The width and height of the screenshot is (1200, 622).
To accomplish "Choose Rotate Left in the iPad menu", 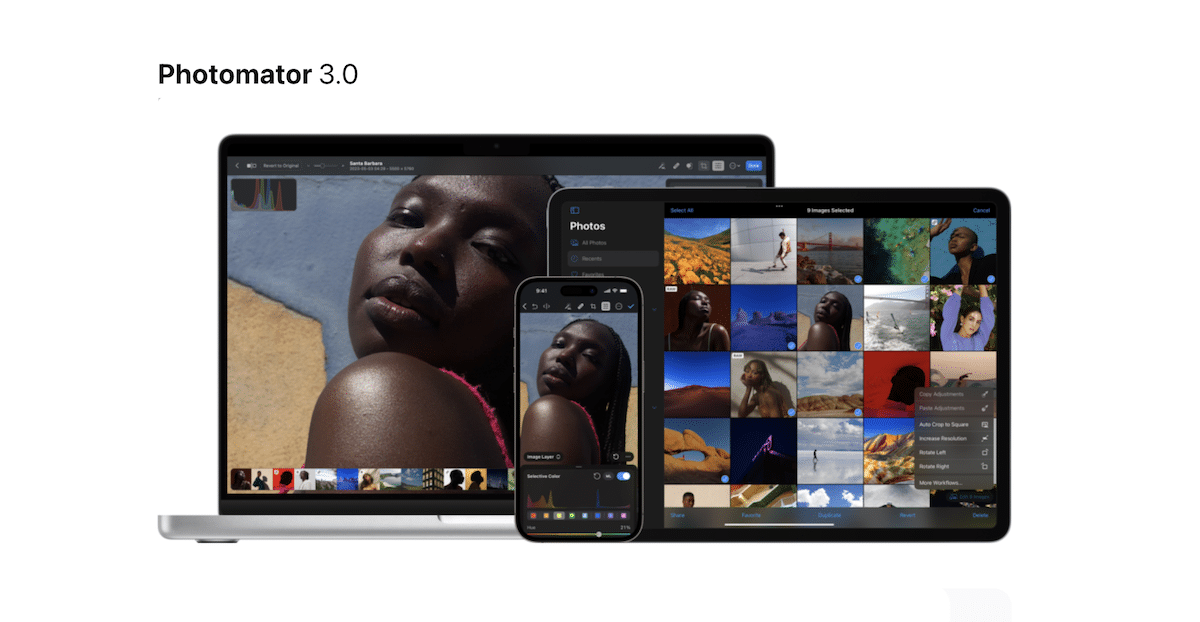I will coord(954,453).
